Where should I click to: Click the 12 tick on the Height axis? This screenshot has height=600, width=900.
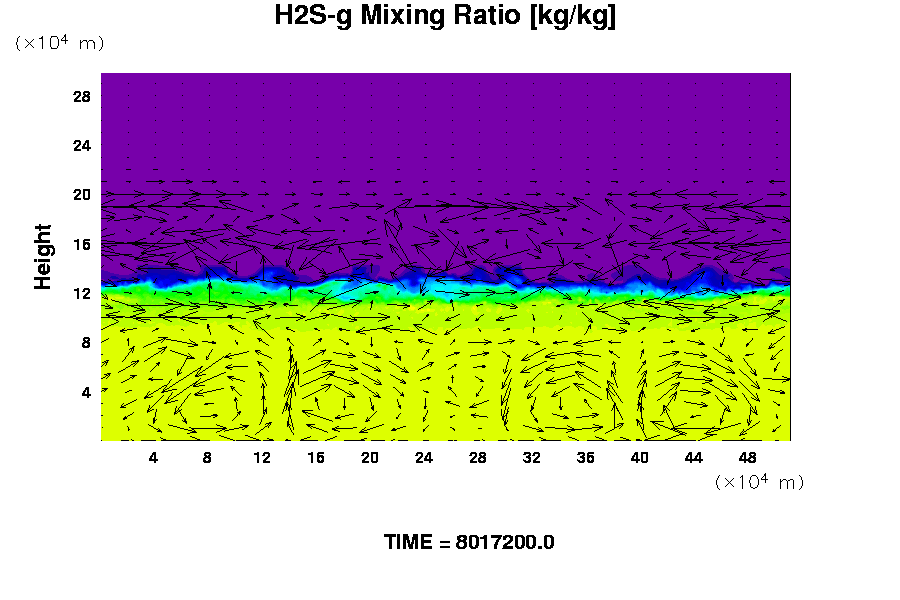[82, 293]
